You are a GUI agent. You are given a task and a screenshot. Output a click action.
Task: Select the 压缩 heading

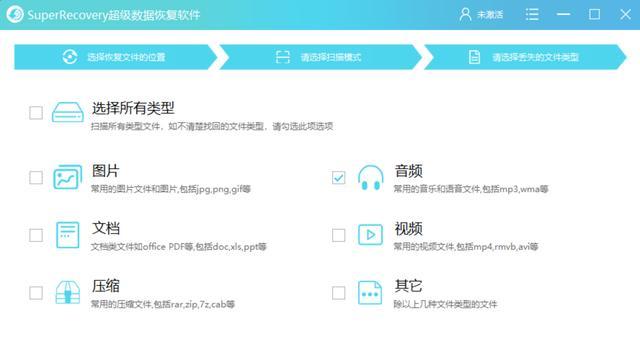105,286
